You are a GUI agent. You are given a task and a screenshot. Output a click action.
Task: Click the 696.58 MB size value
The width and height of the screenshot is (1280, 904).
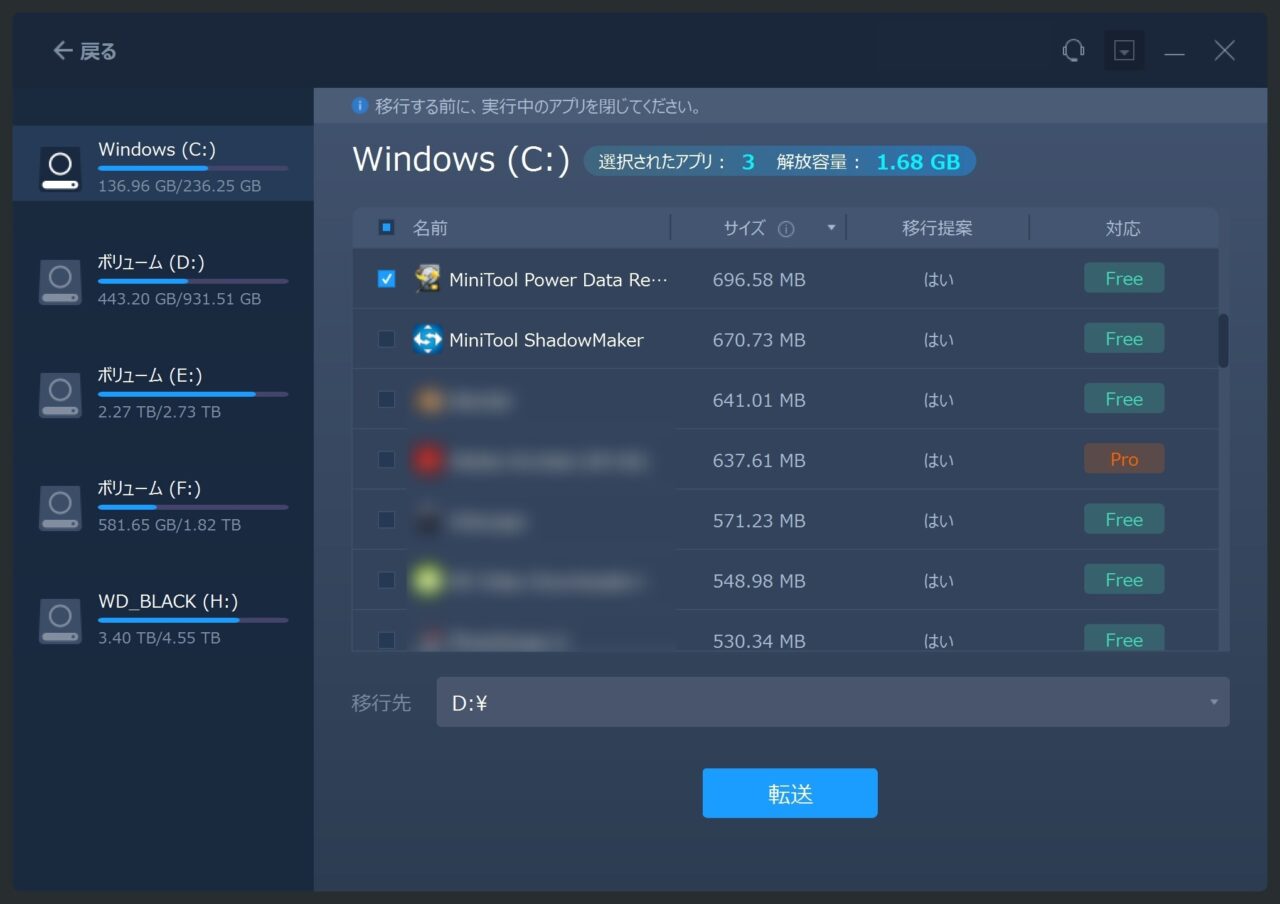click(x=759, y=280)
